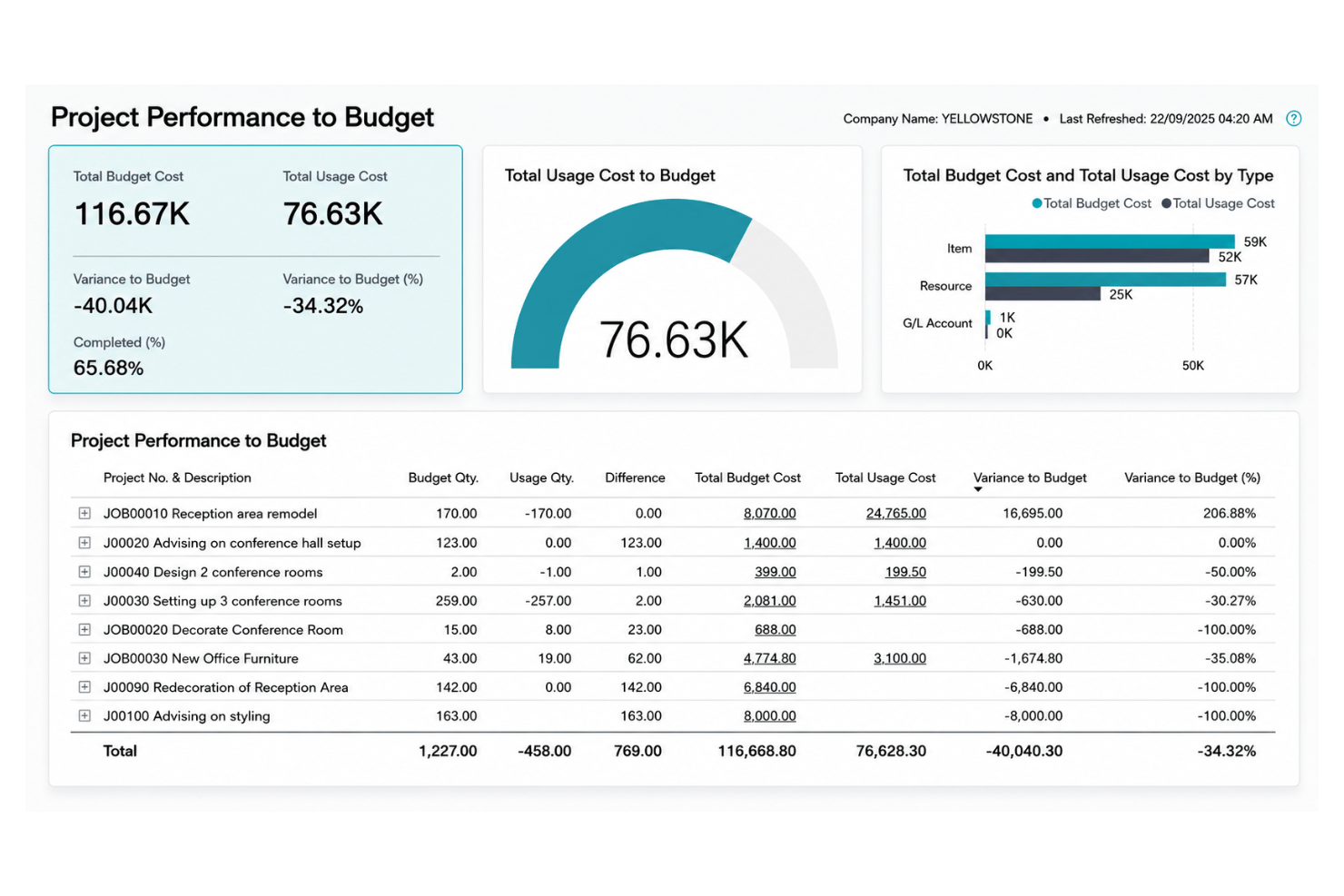1344x896 pixels.
Task: Open the 2,081.00 budget cost link
Action: pyautogui.click(x=769, y=601)
